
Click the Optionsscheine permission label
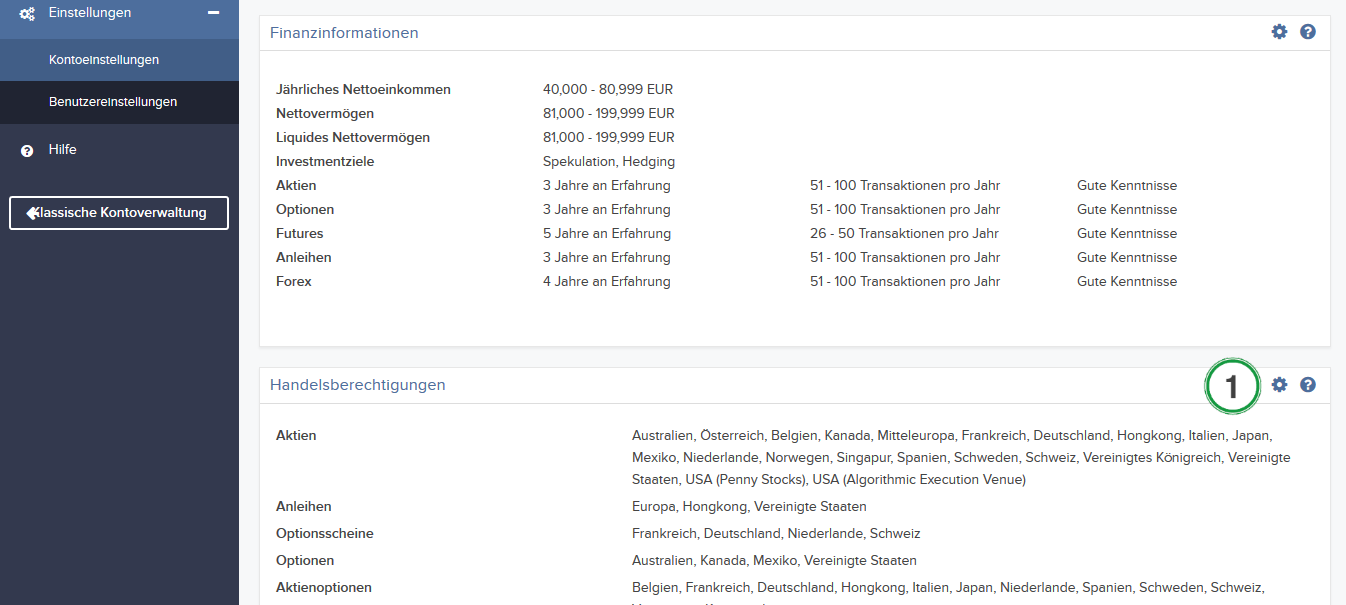click(325, 534)
